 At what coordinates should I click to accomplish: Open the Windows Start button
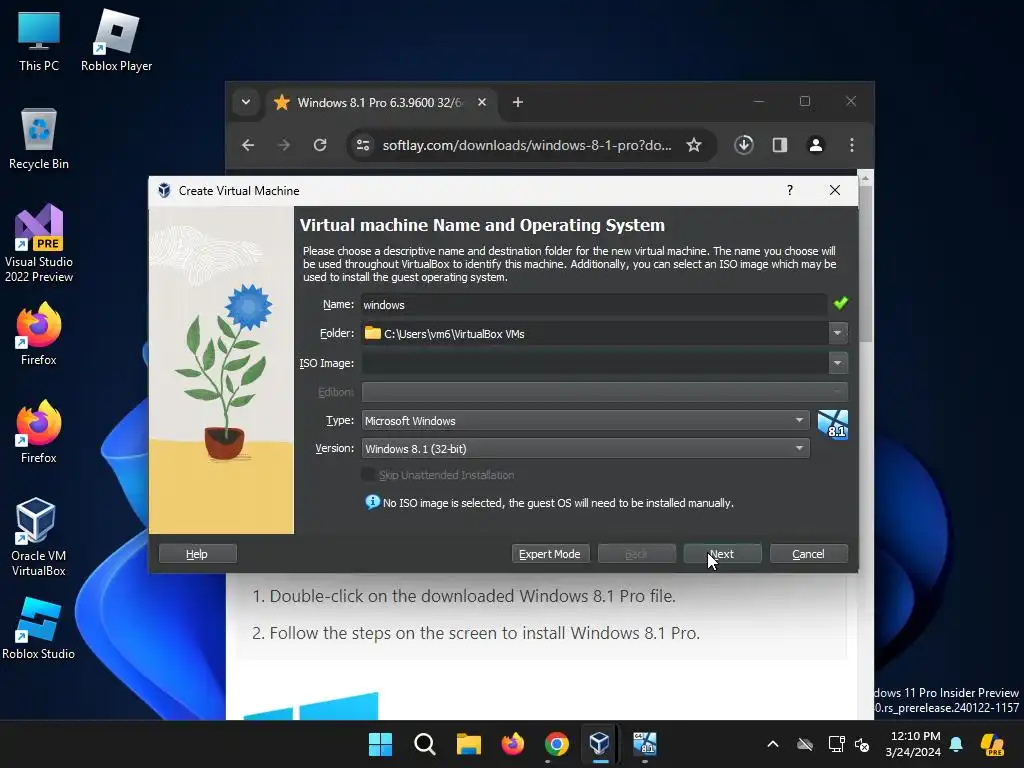(x=380, y=744)
